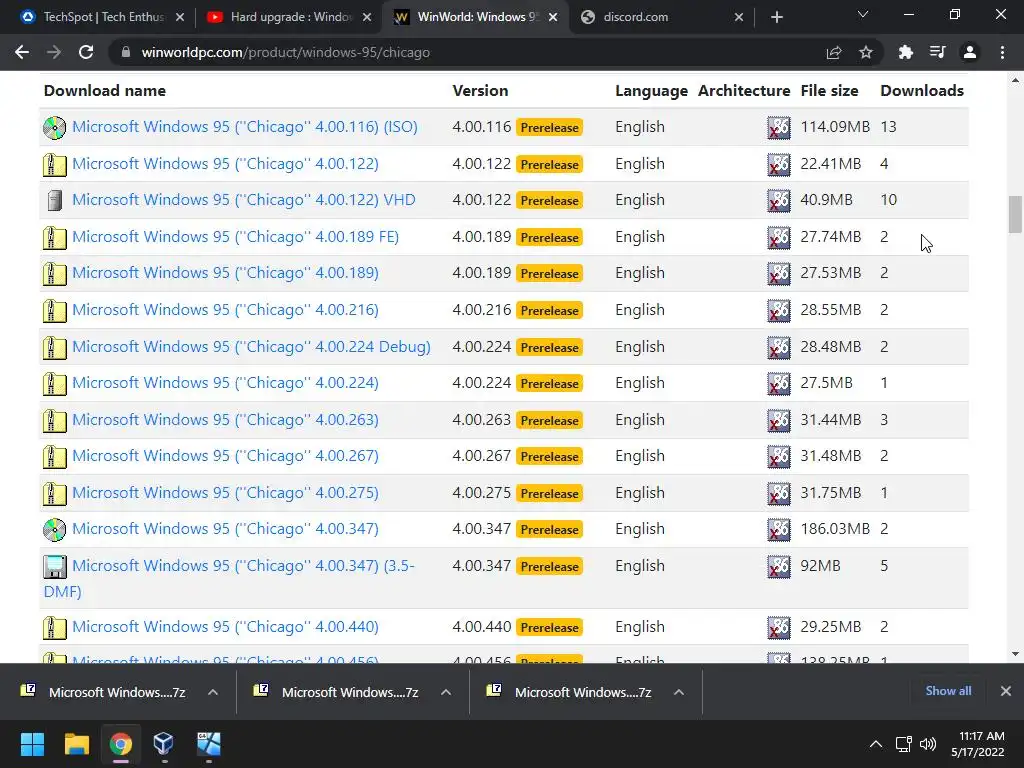Open Google Chrome from the taskbar

pos(120,744)
